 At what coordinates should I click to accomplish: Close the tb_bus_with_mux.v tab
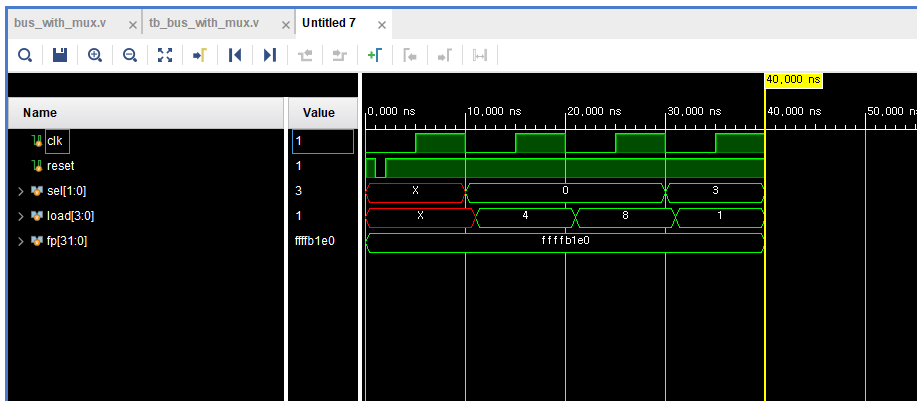coord(285,25)
